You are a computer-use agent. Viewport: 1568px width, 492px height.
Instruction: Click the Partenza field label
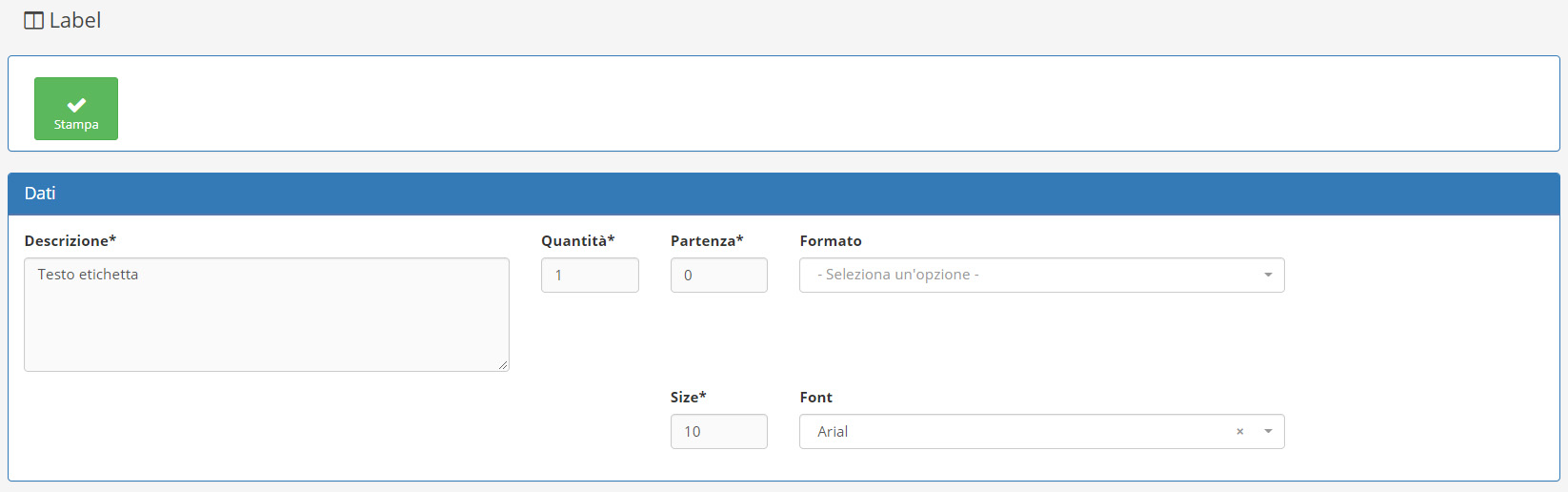click(x=706, y=241)
